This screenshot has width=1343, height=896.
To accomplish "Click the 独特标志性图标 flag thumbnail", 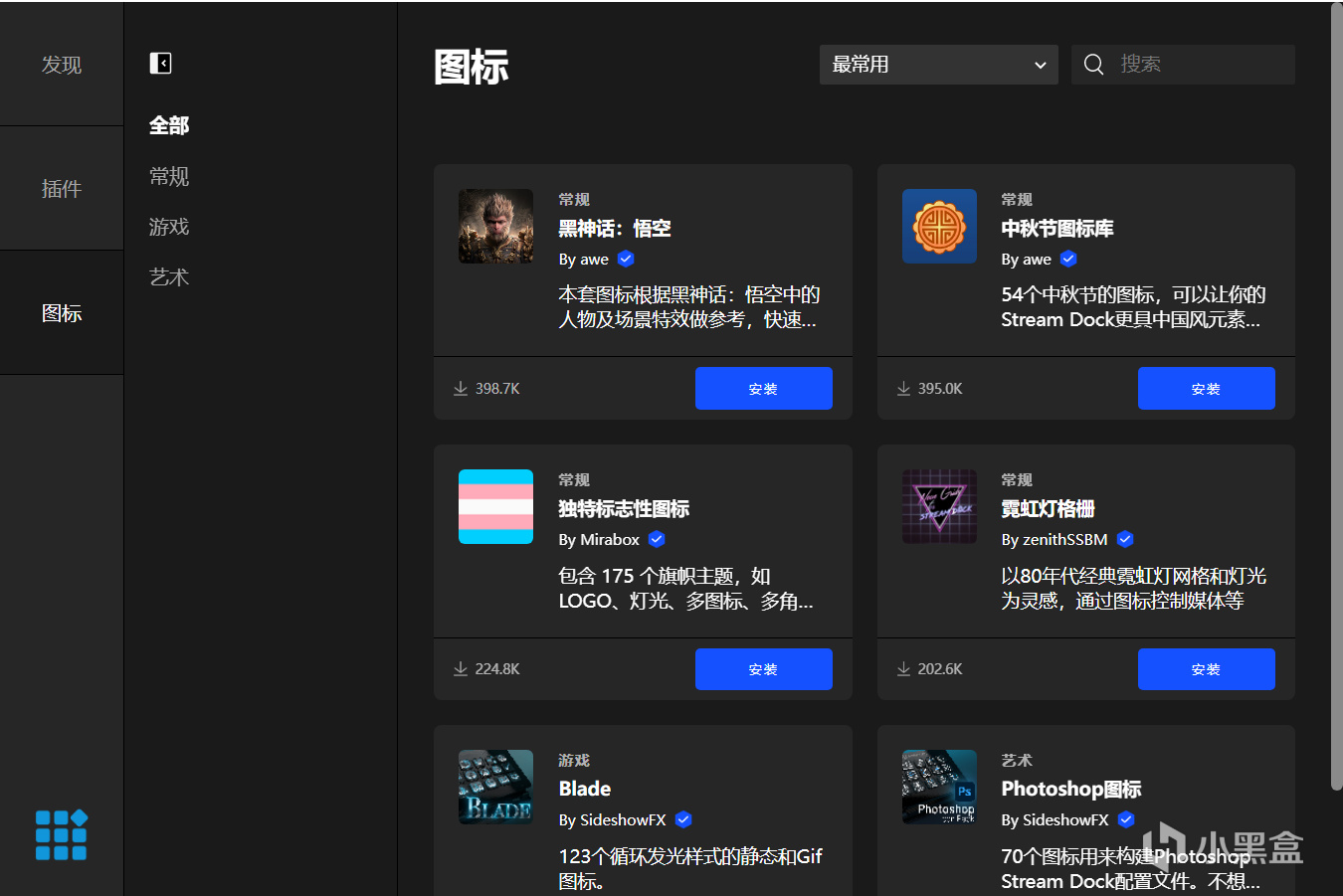I will pos(495,507).
